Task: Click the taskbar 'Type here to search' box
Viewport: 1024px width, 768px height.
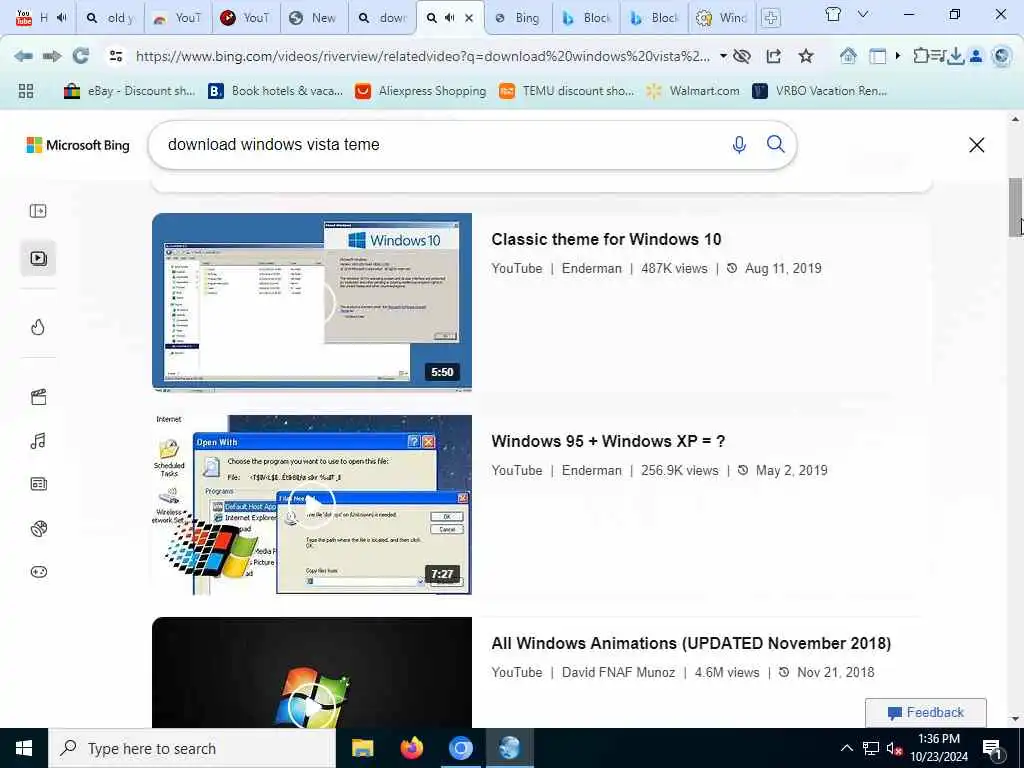Action: (192, 748)
